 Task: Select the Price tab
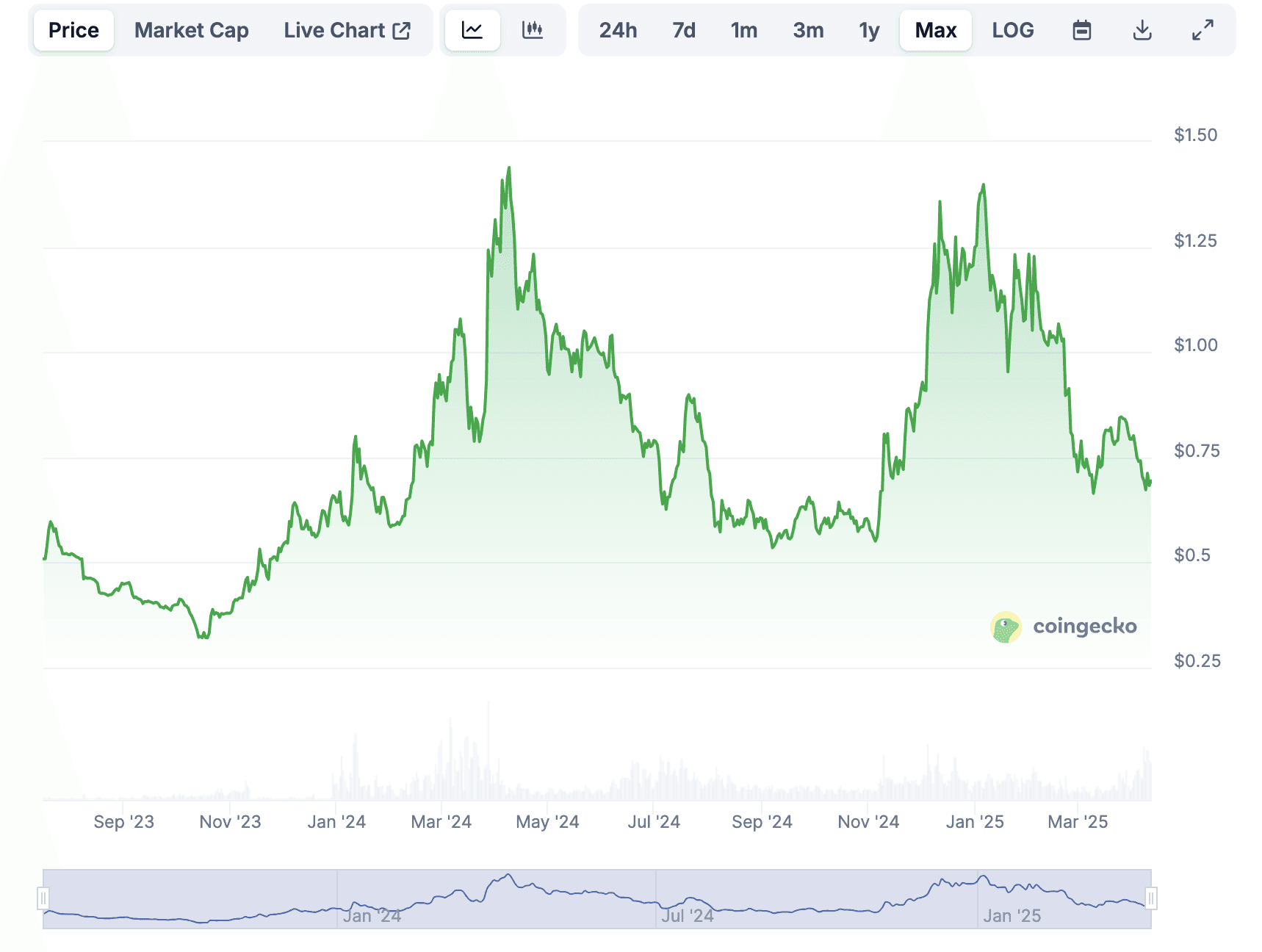pos(73,30)
